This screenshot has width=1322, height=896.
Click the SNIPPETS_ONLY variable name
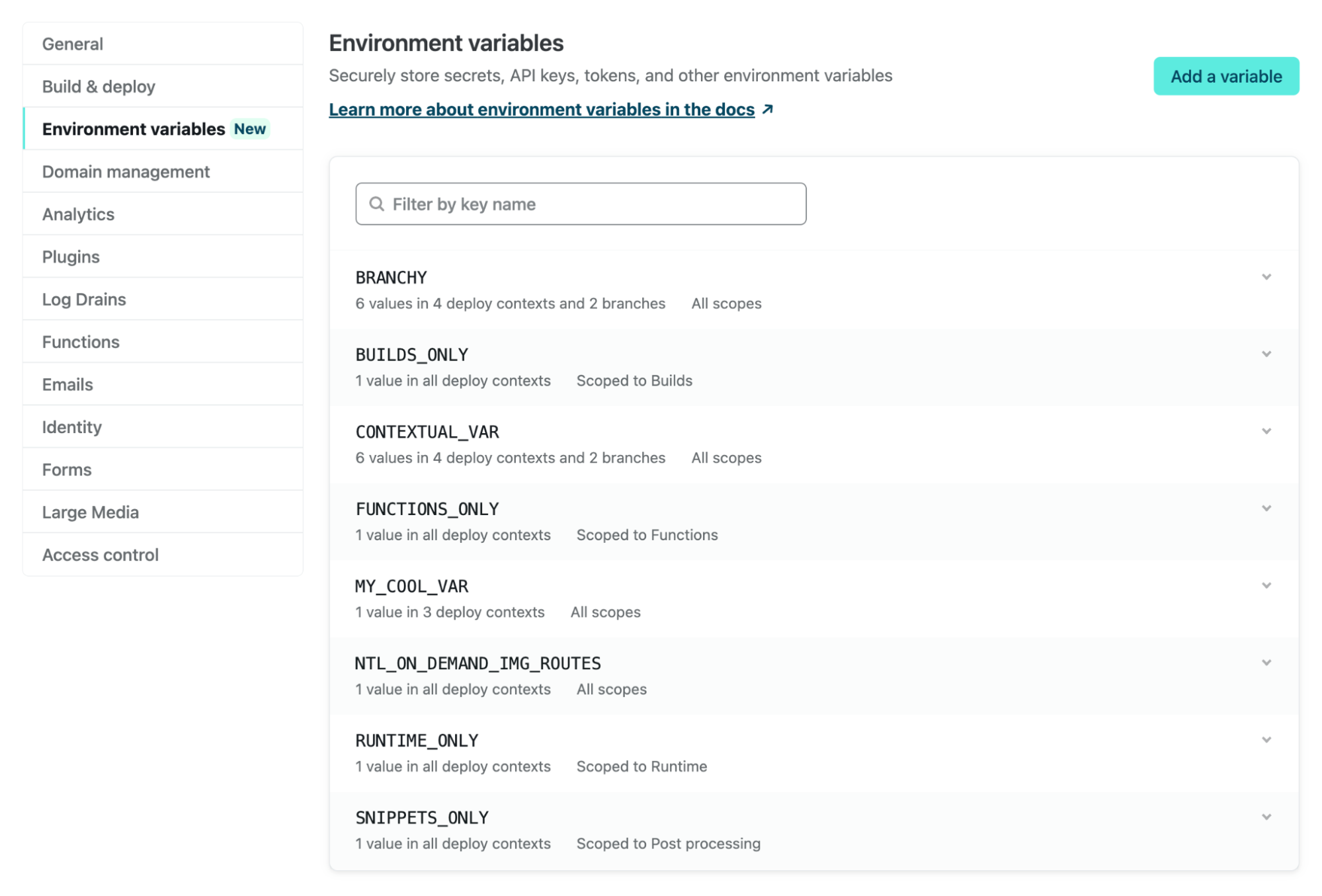(422, 818)
